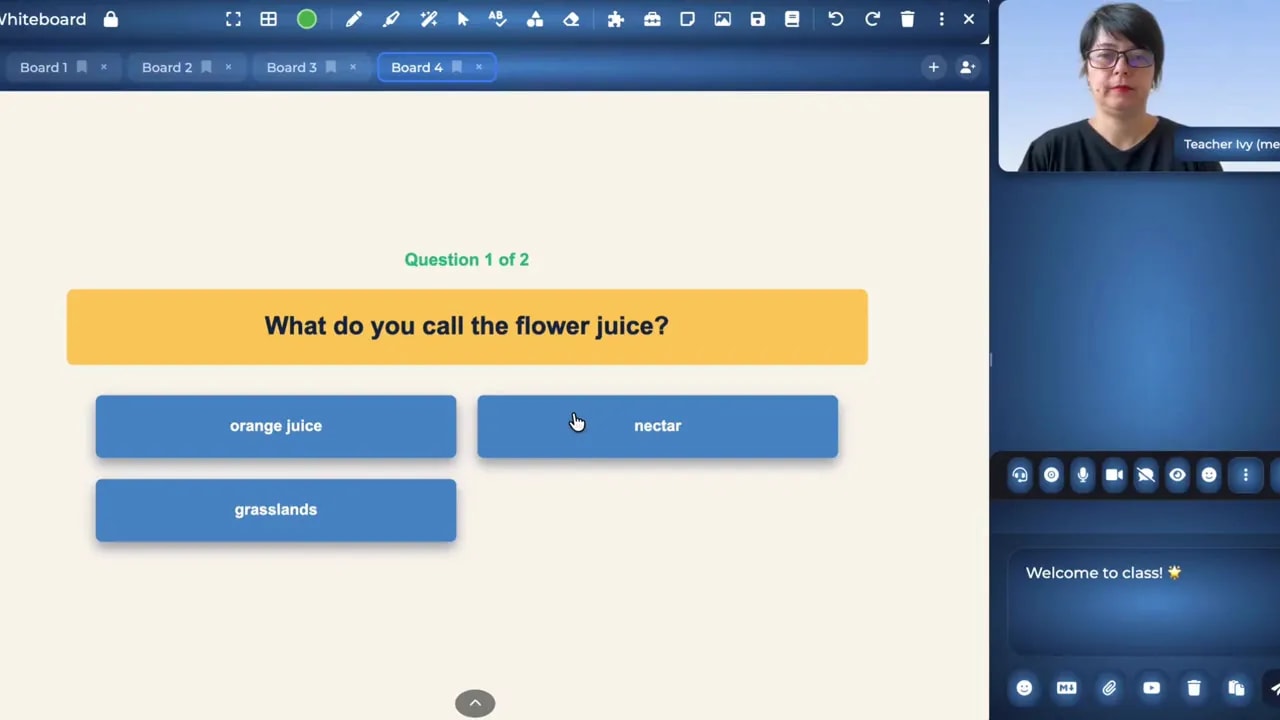Activate the magic wand tool
This screenshot has width=1280, height=720.
(x=429, y=19)
